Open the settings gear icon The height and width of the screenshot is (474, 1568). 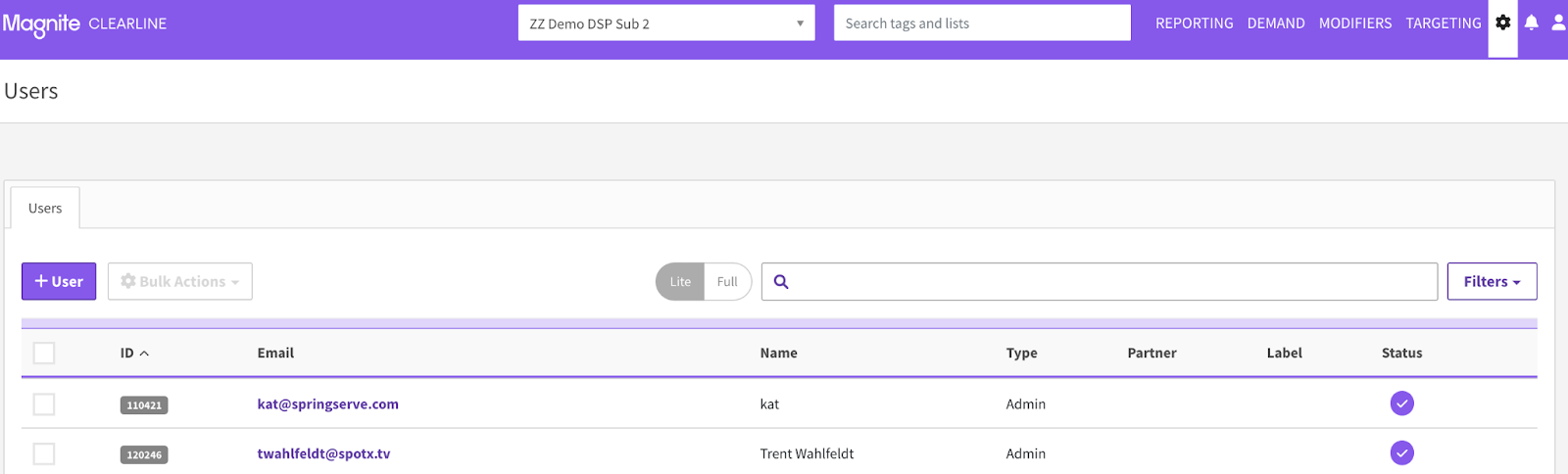point(1502,23)
